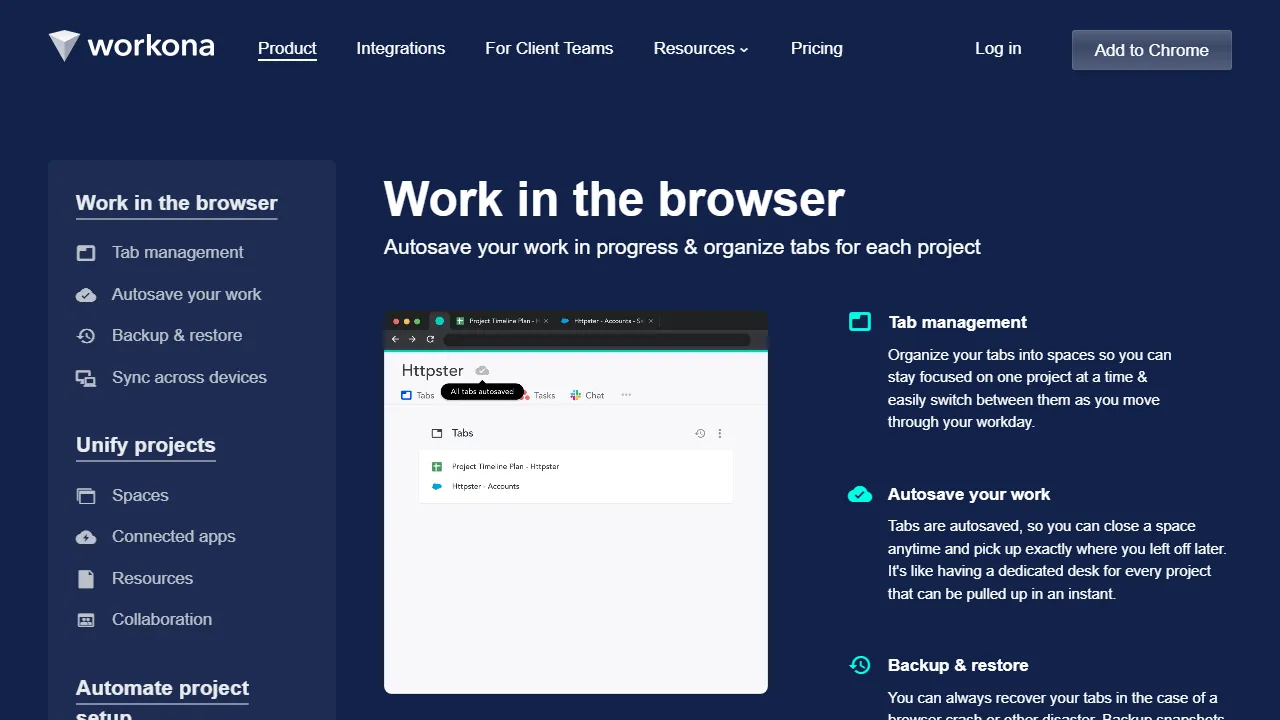Click the Work in the browser main headline
1280x720 pixels.
tap(614, 199)
